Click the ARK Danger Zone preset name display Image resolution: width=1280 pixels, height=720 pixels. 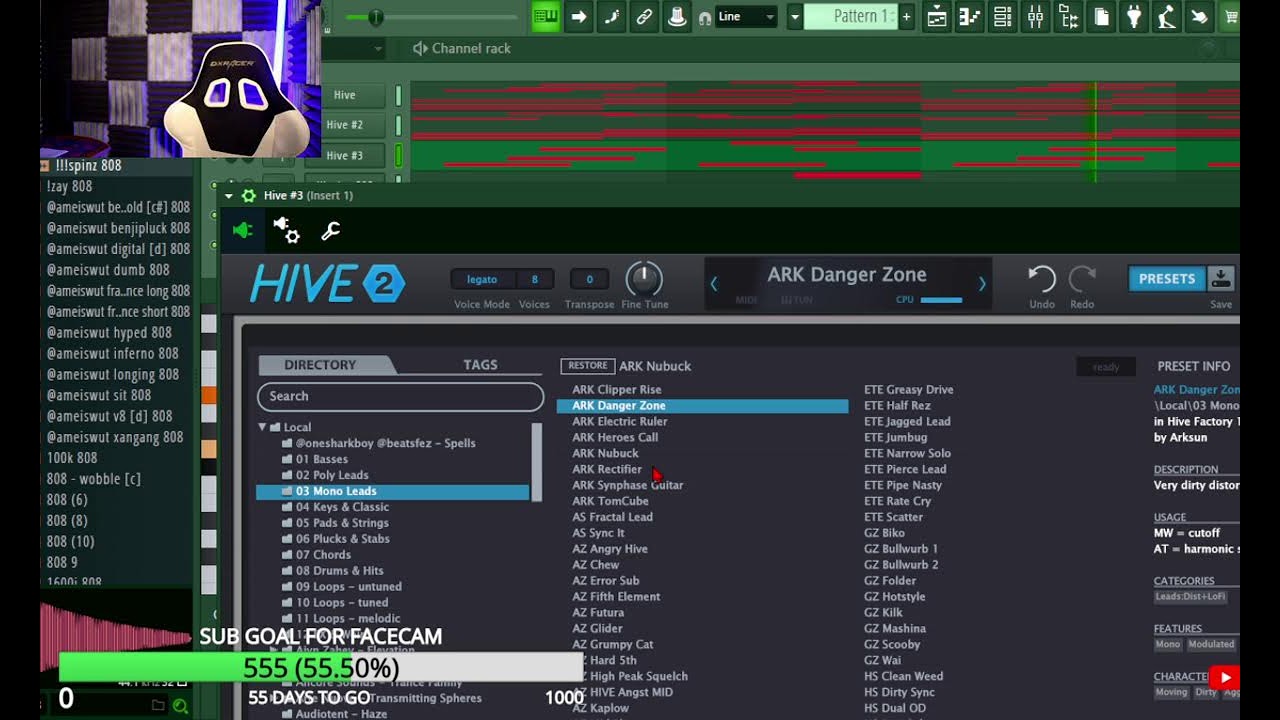(x=847, y=275)
